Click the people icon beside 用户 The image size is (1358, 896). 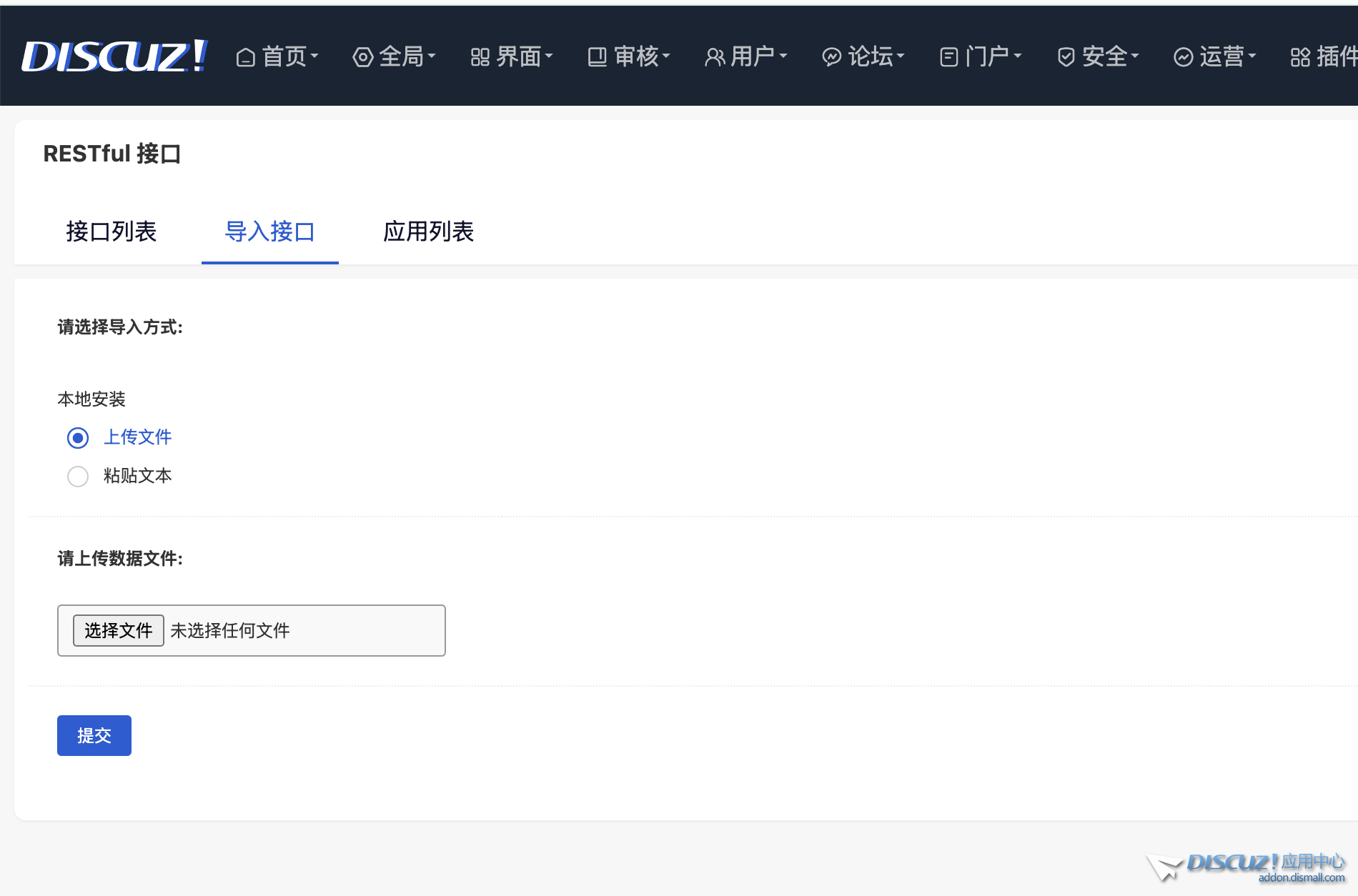click(714, 57)
